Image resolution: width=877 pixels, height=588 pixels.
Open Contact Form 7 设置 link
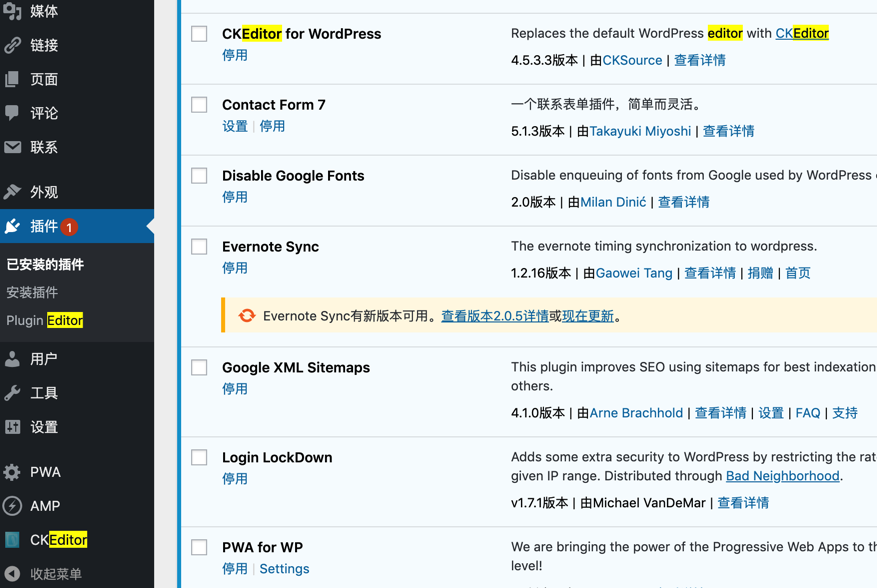235,126
